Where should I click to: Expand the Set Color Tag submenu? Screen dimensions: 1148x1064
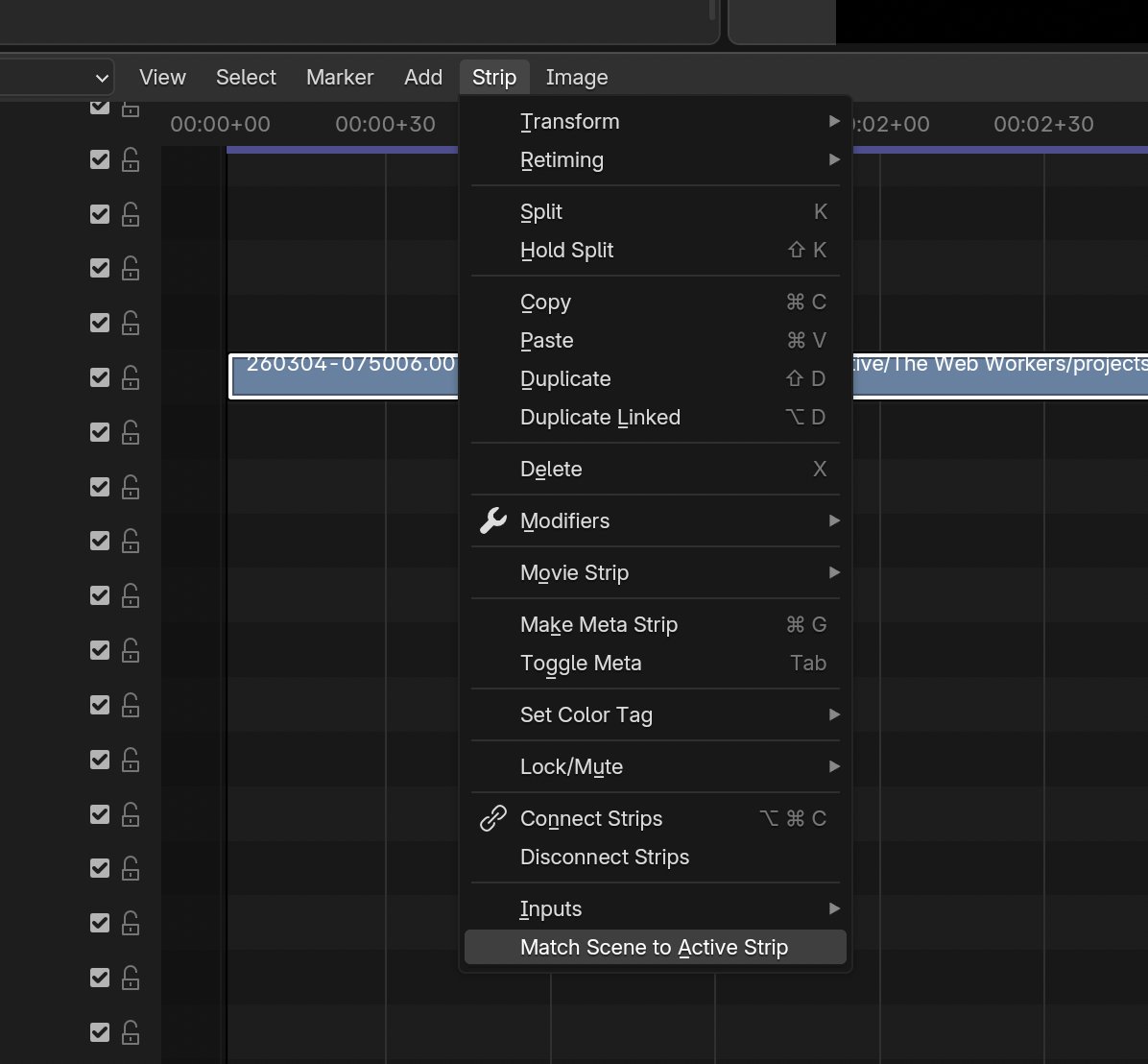click(x=656, y=714)
